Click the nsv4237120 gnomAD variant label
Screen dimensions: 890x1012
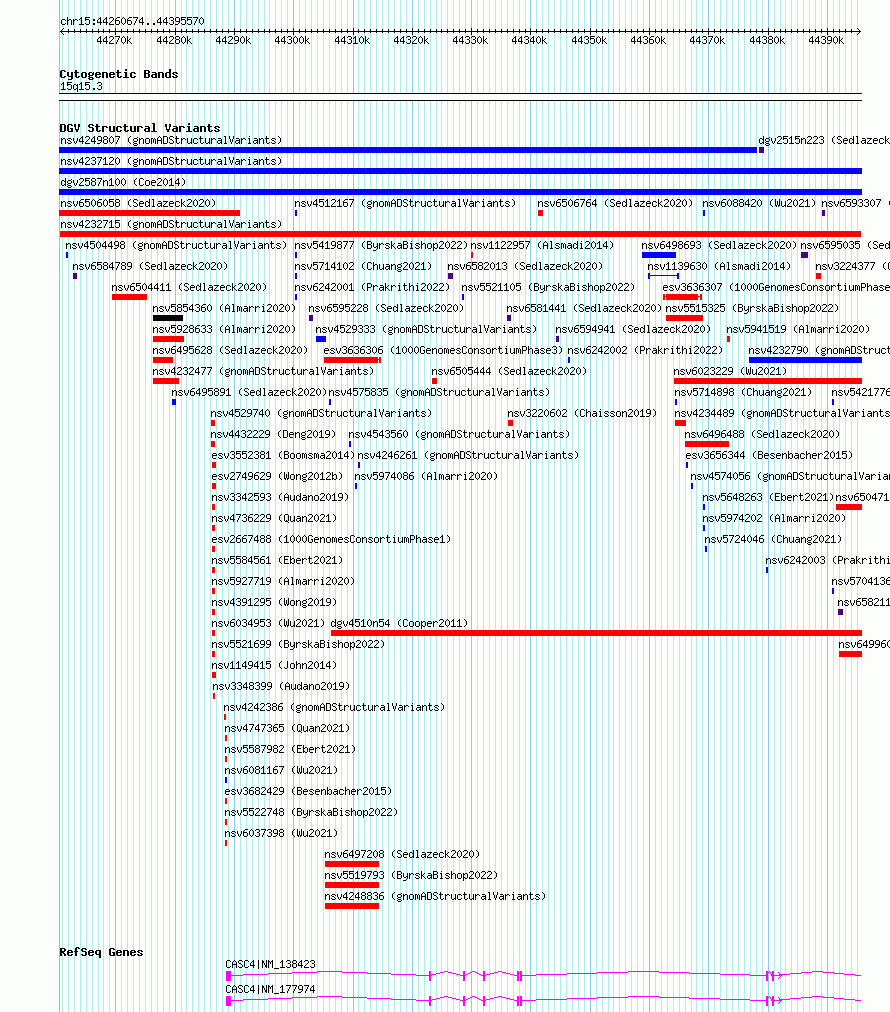171,161
